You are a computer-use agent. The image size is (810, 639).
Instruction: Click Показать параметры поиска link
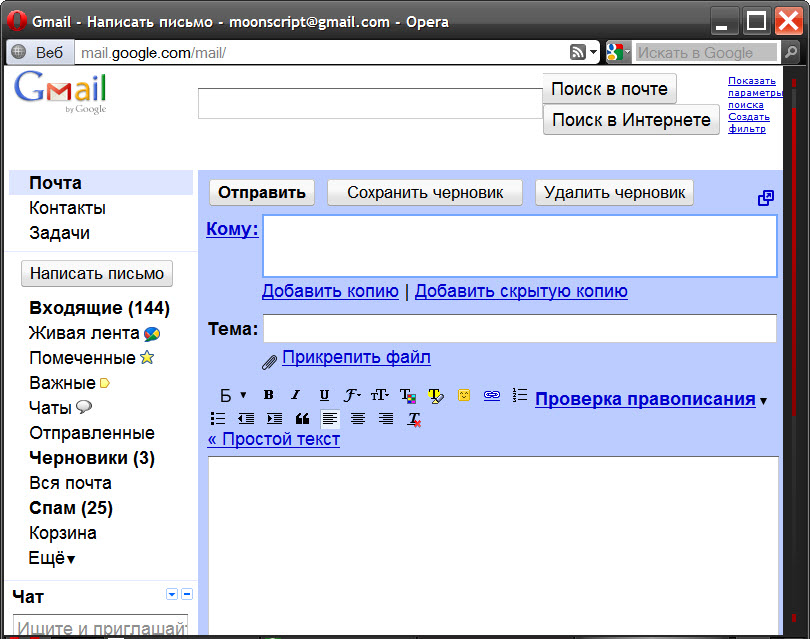755,93
